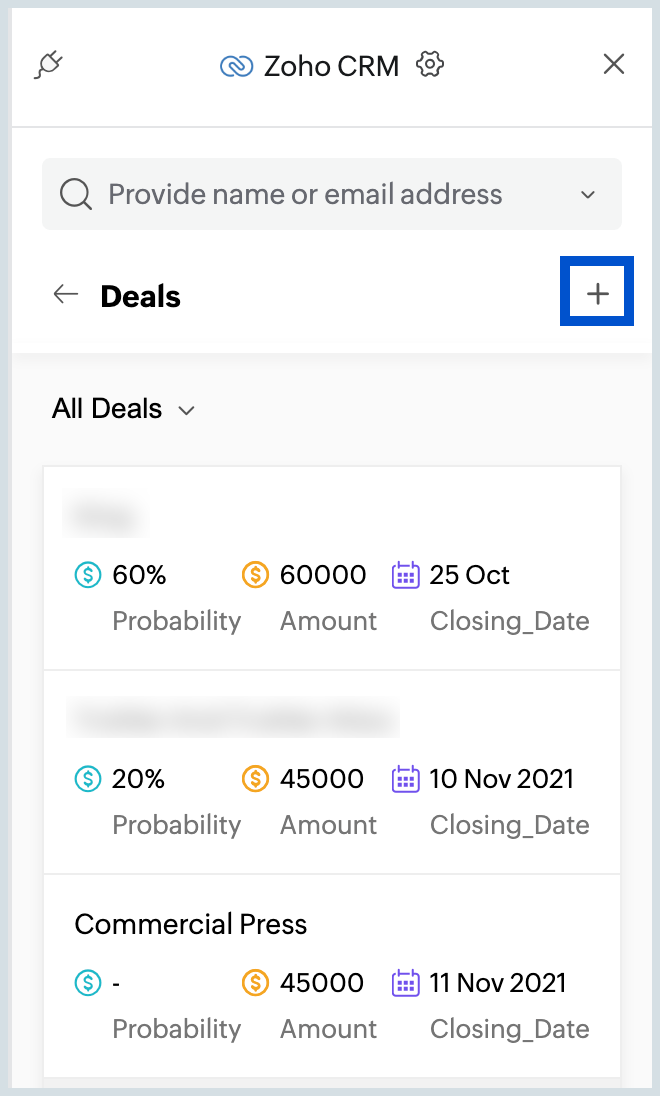Open the All Deals filter dropdown
Viewport: 660px width, 1096px height.
tap(123, 409)
